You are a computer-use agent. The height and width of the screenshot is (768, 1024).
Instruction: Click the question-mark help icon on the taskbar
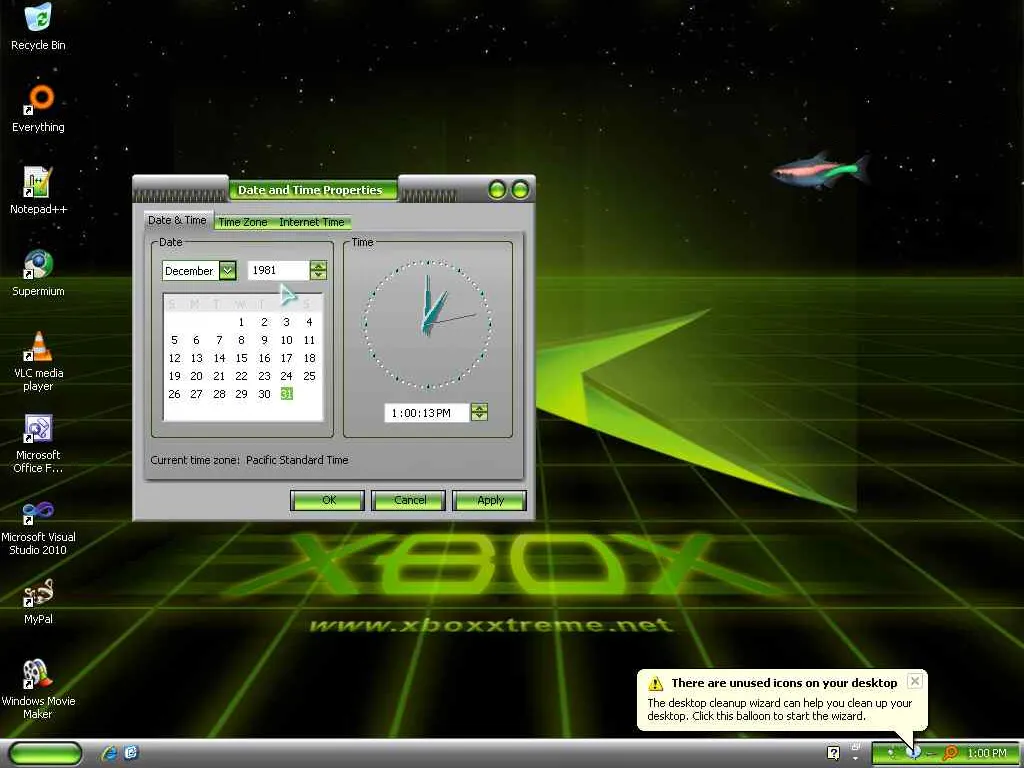833,753
